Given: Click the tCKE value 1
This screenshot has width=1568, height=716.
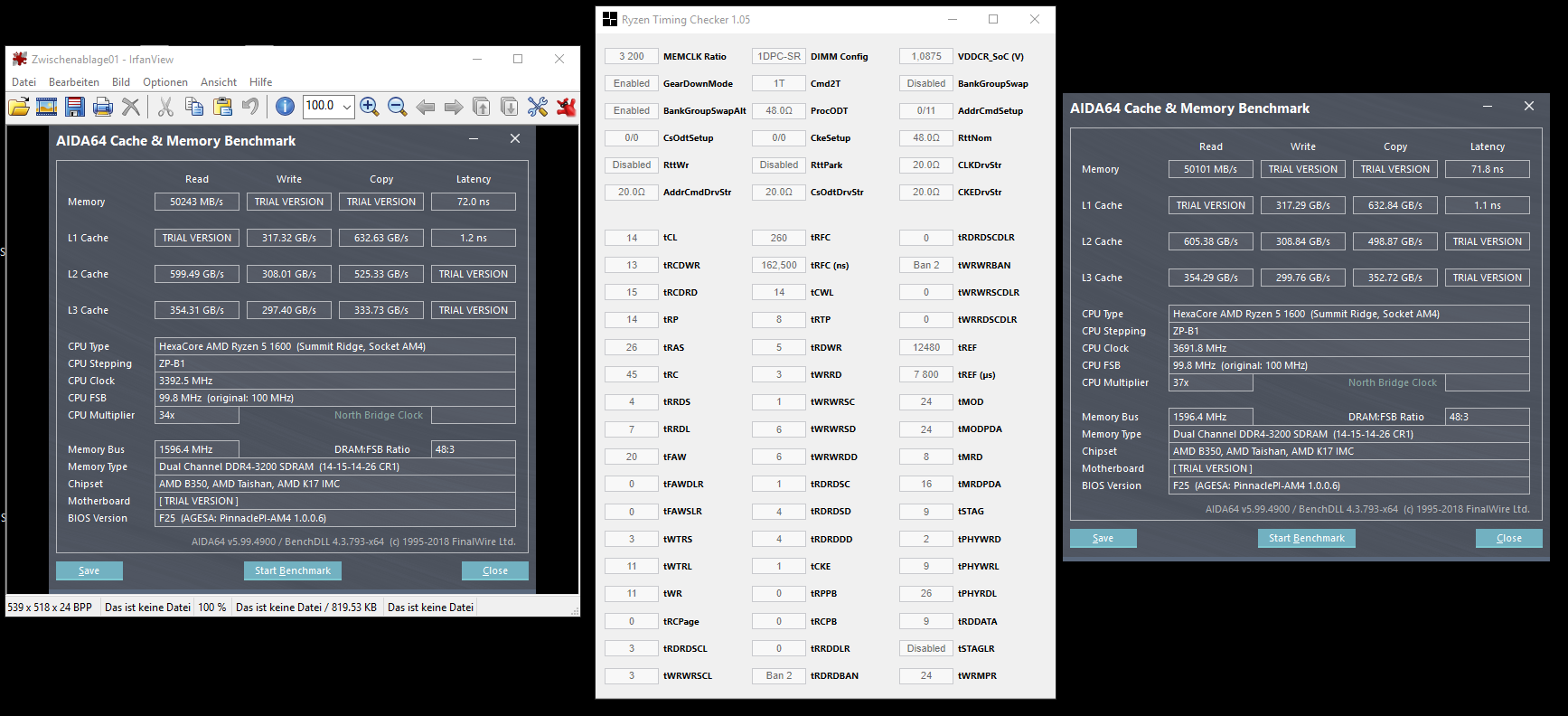Looking at the screenshot, I should pos(779,566).
